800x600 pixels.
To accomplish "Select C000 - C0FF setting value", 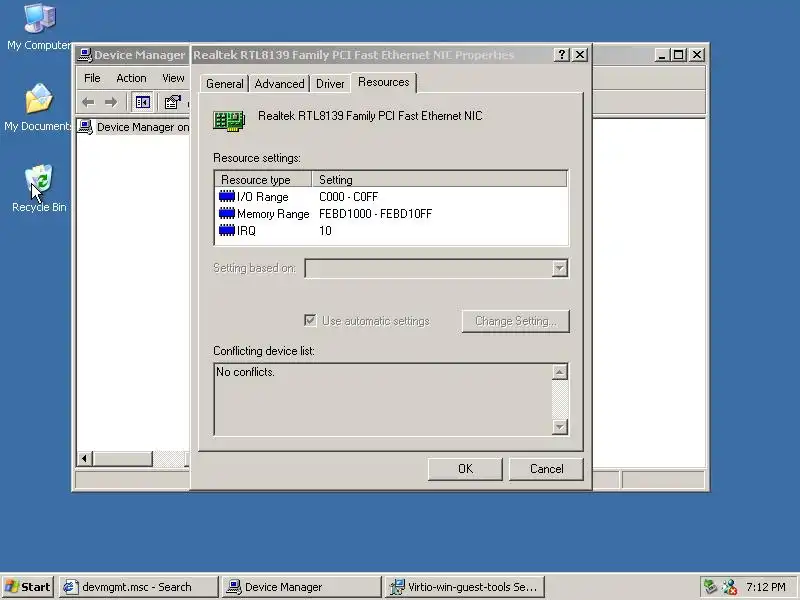I will coord(348,196).
